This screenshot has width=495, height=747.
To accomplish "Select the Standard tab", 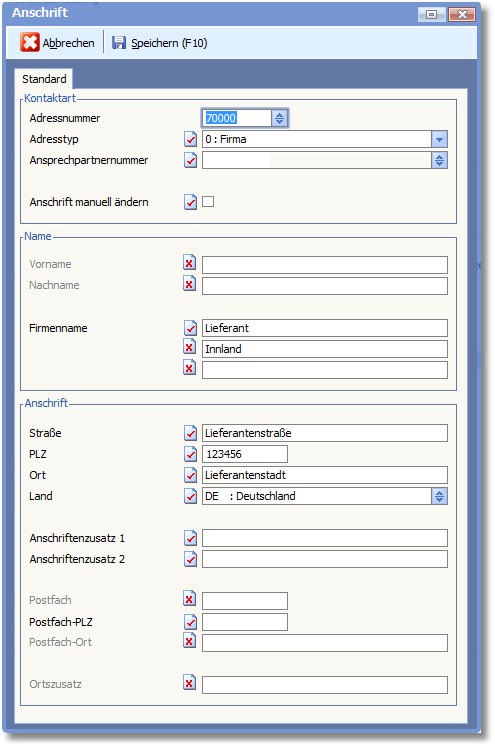I will point(44,79).
